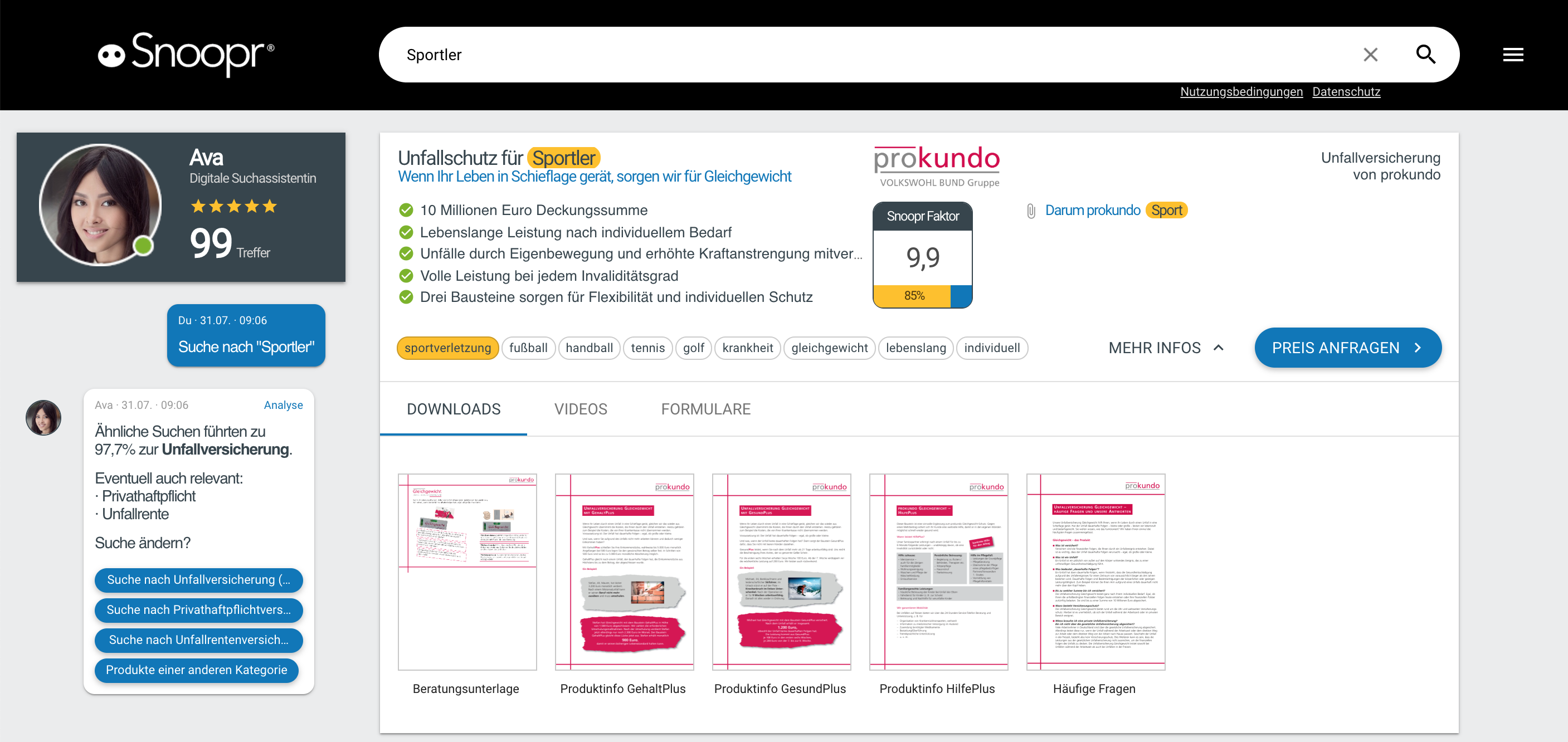Click the Privathaftpflicht suggestion text
The height and width of the screenshot is (742, 1568).
(149, 496)
